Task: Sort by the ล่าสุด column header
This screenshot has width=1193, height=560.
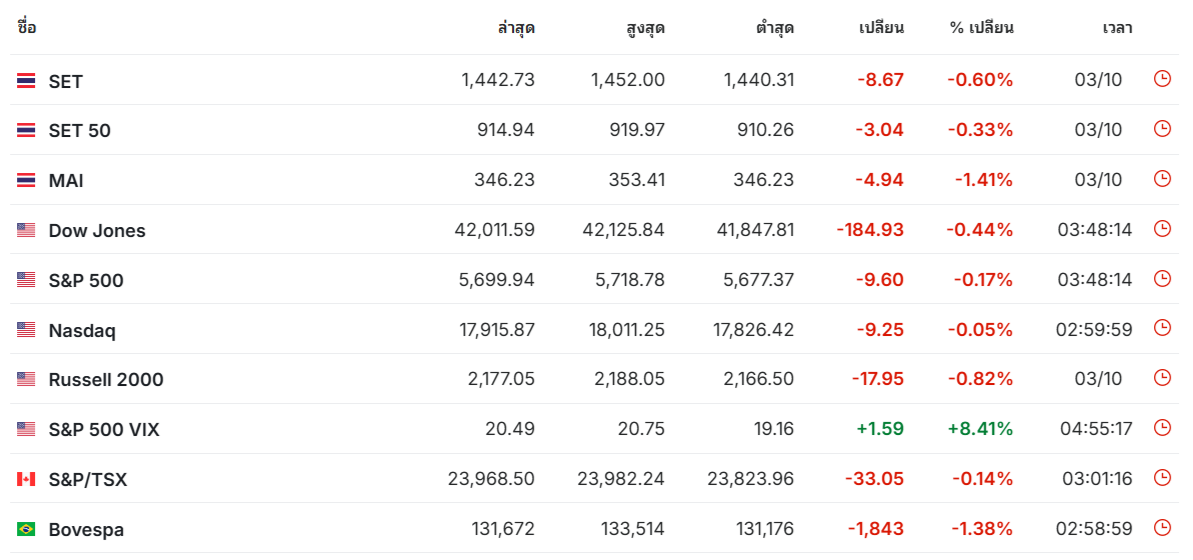Action: click(517, 28)
